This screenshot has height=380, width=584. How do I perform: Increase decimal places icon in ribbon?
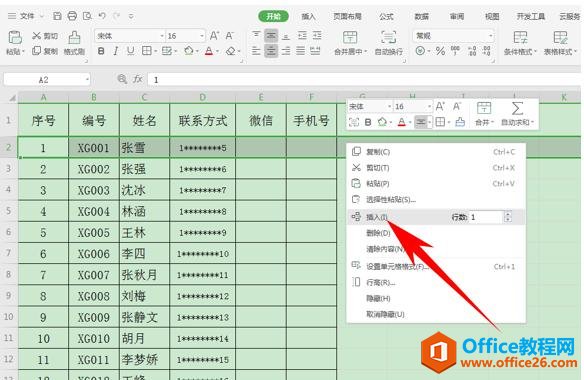click(472, 51)
